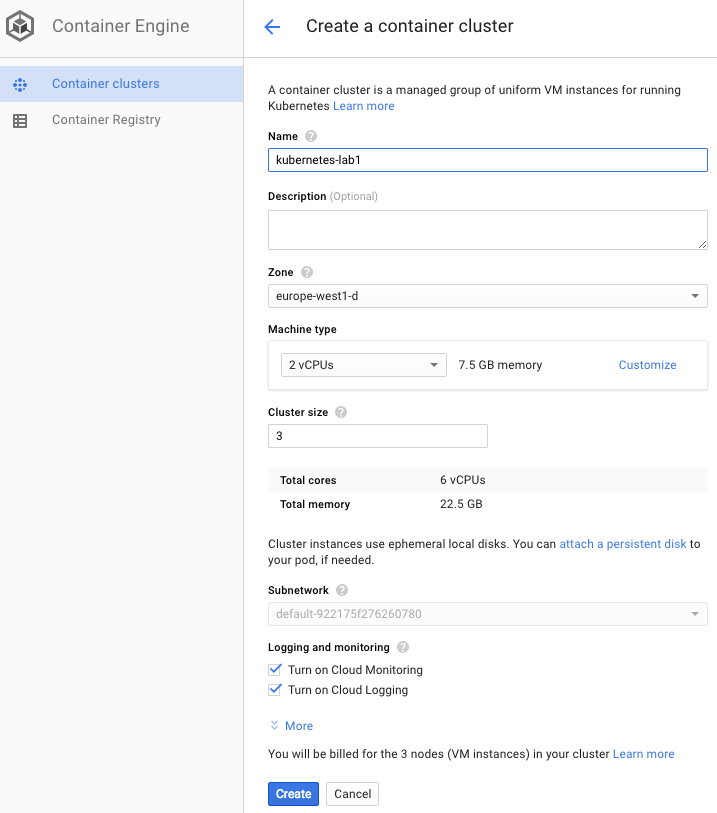The width and height of the screenshot is (717, 813).
Task: Open the help icon beside Zone
Action: click(x=306, y=271)
